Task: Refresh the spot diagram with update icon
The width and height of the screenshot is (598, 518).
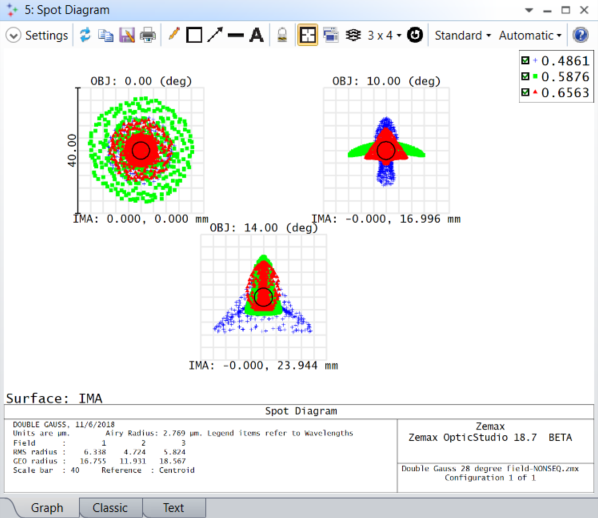Action: 85,35
